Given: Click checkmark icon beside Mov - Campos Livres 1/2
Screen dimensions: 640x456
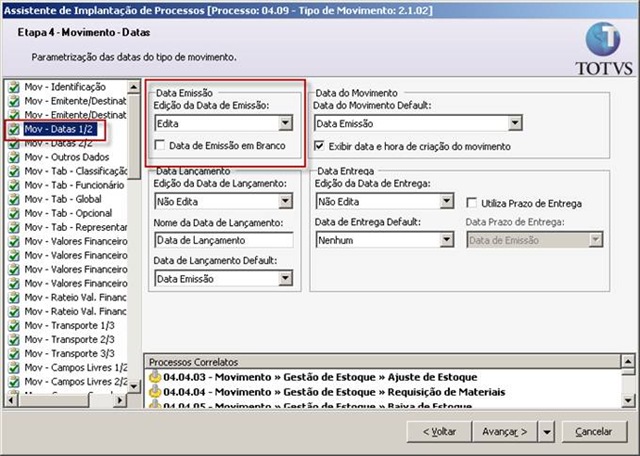Looking at the screenshot, I should pyautogui.click(x=14, y=367).
